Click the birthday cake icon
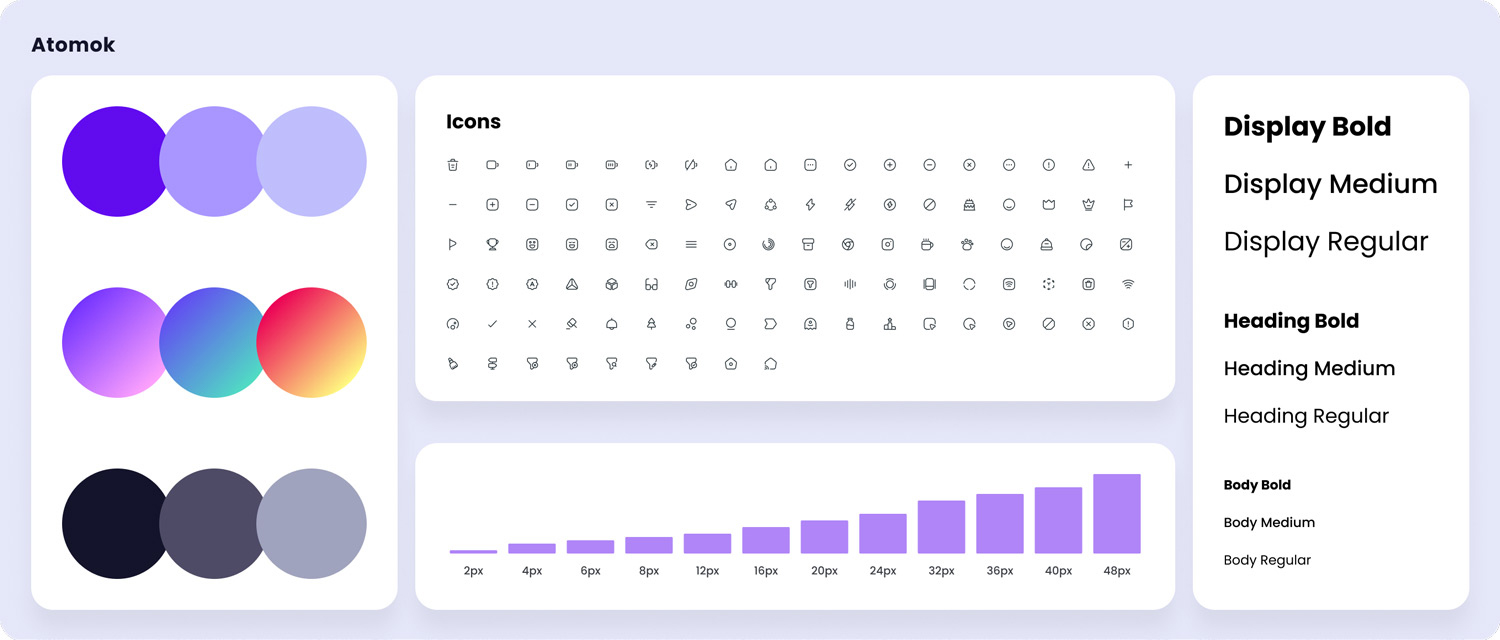Image resolution: width=1500 pixels, height=640 pixels. point(969,205)
